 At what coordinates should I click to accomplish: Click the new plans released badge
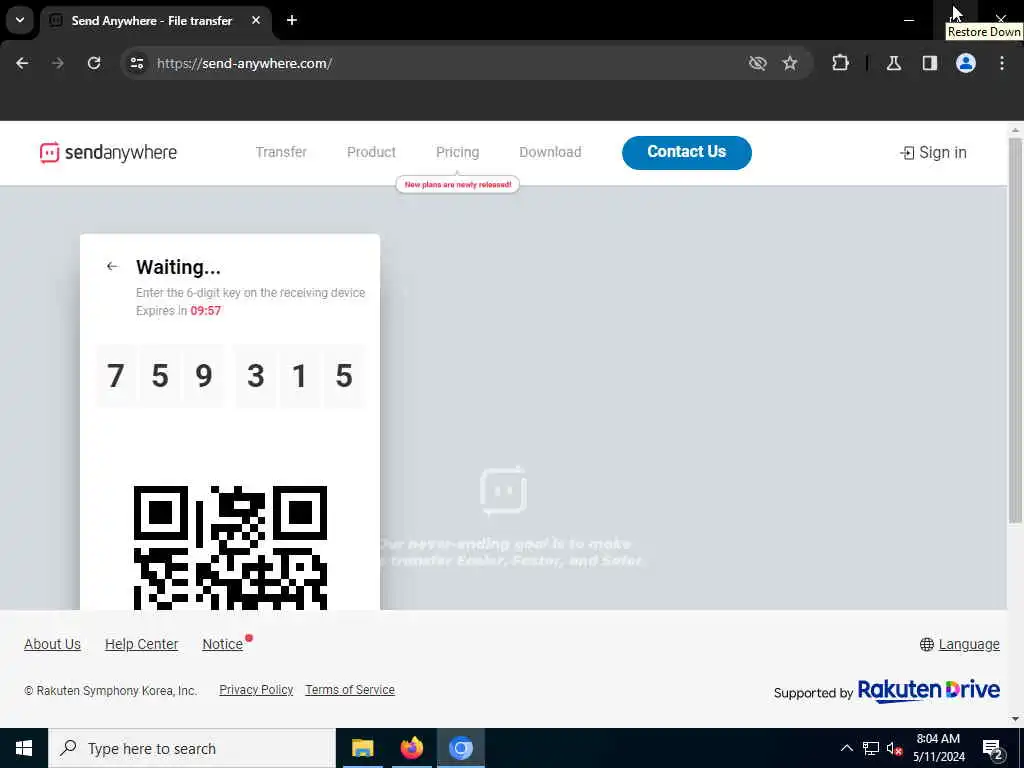(x=457, y=184)
